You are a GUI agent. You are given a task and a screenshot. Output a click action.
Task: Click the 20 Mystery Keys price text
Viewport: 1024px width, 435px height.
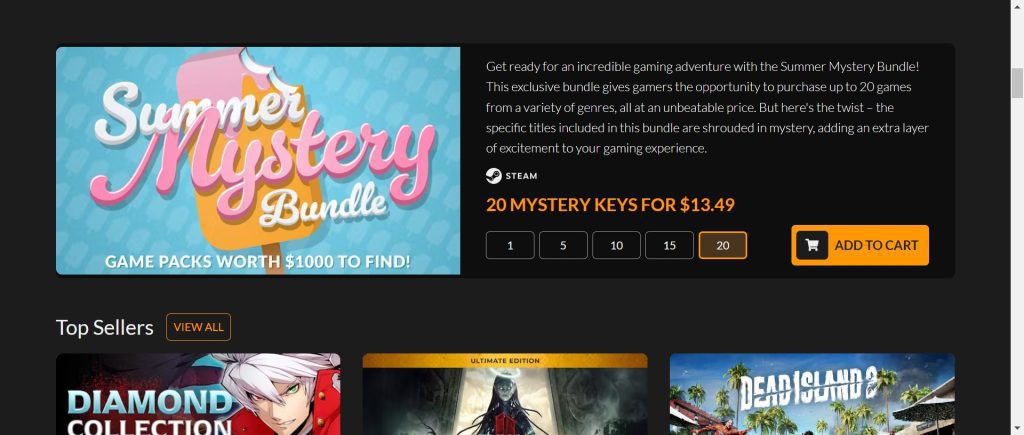[610, 204]
